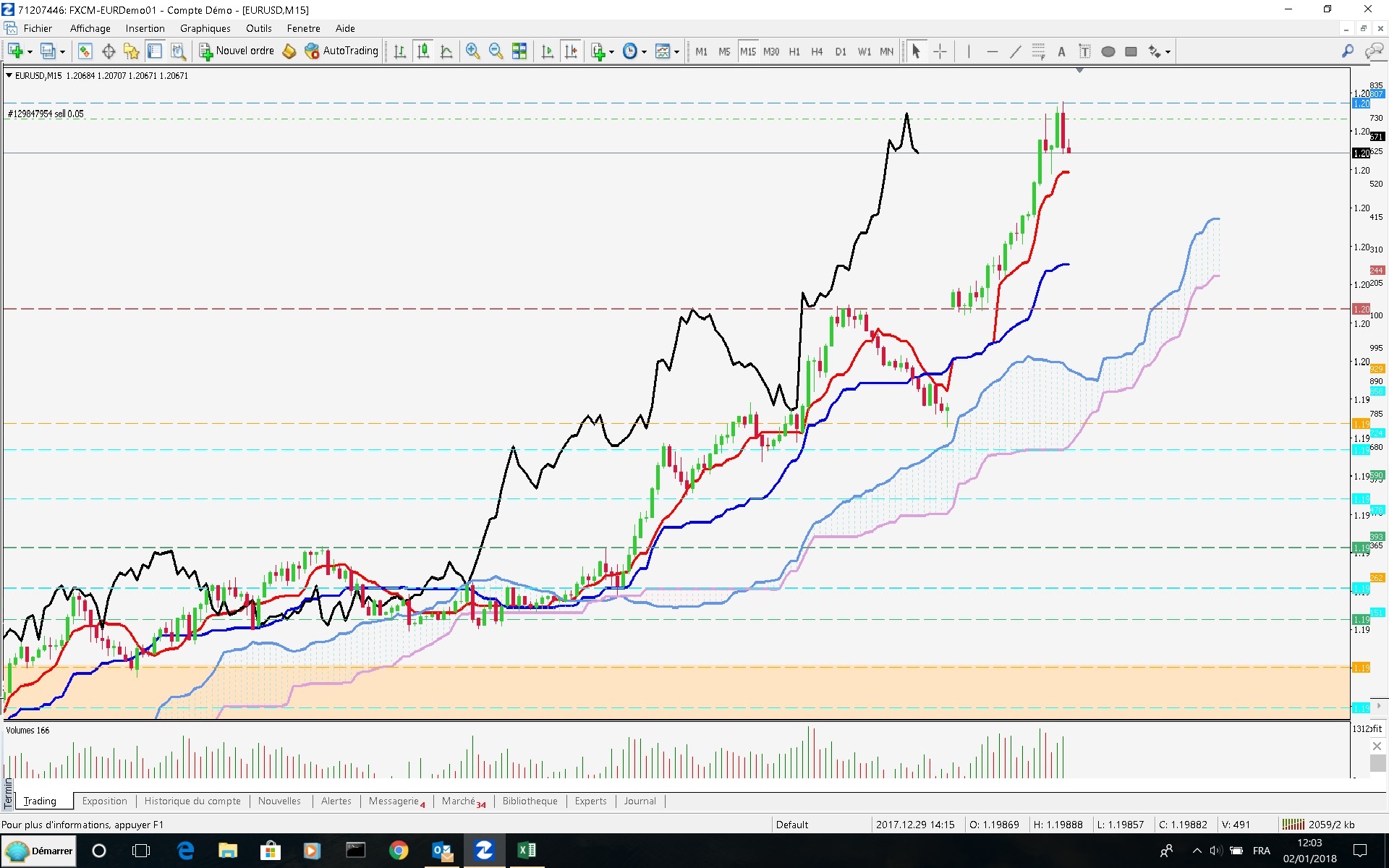Switch chart to bar chart style
This screenshot has width=1389, height=868.
400,51
